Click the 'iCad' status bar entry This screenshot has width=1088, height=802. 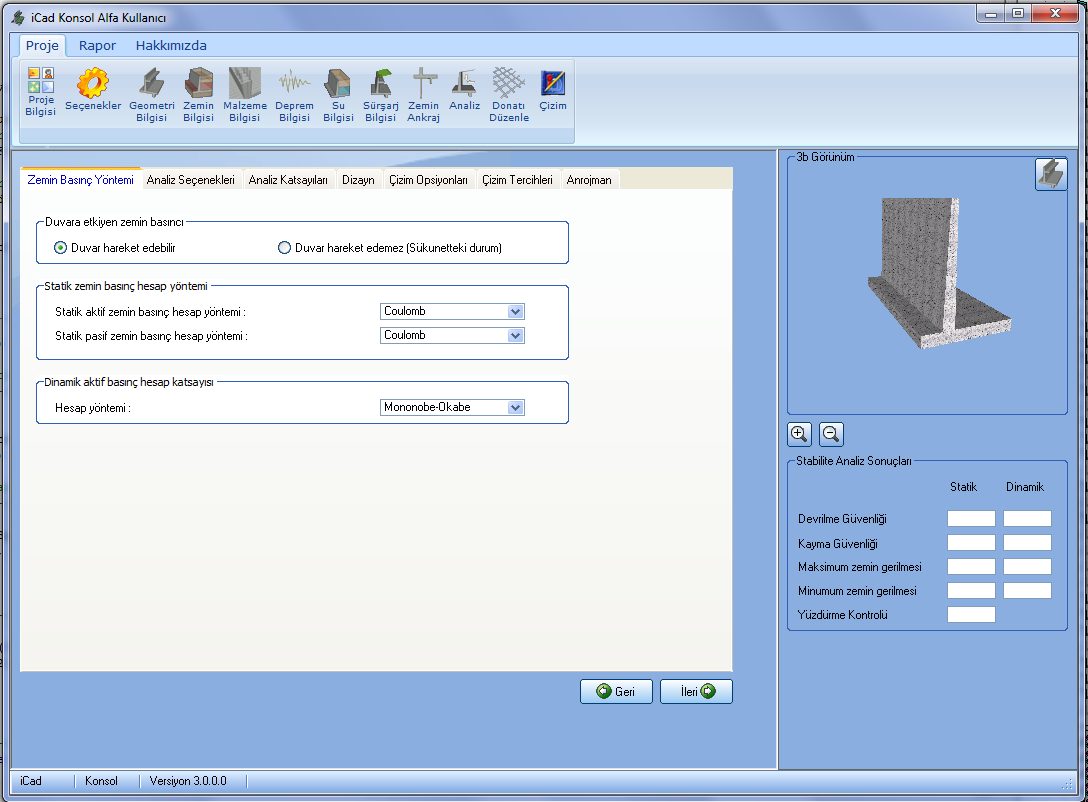coord(31,781)
